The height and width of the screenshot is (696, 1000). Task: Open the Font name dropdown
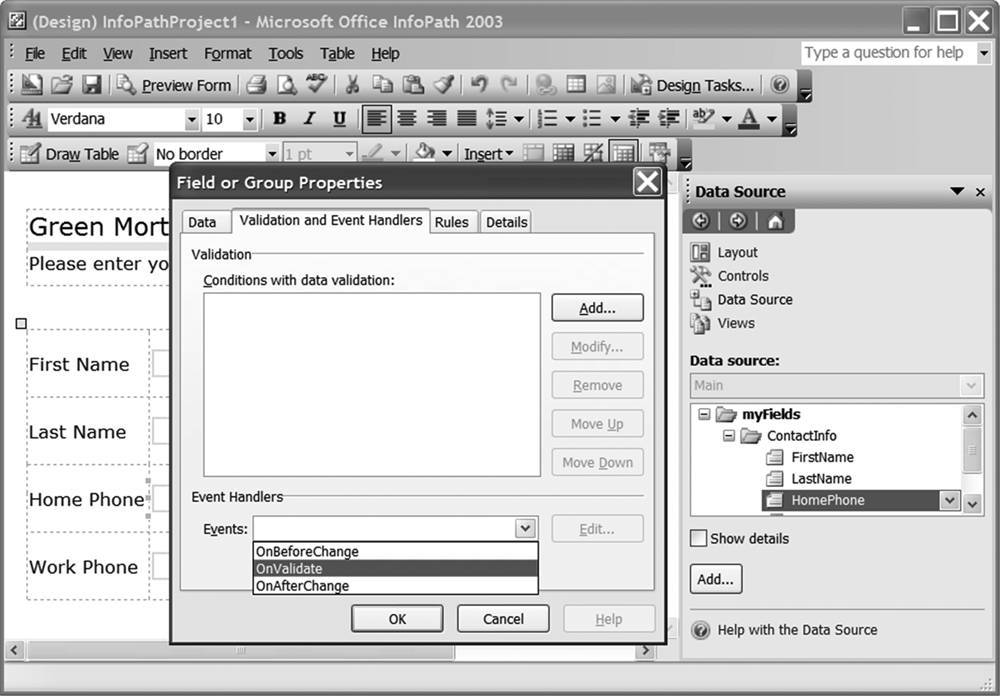pyautogui.click(x=191, y=119)
